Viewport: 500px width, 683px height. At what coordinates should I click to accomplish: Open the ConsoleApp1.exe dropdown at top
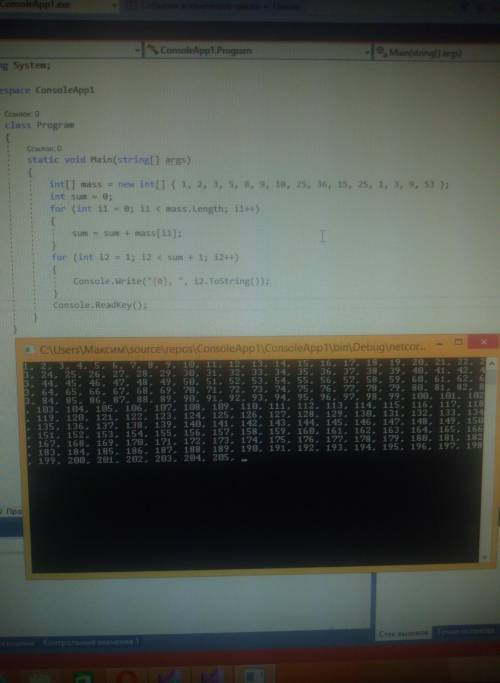click(x=114, y=5)
